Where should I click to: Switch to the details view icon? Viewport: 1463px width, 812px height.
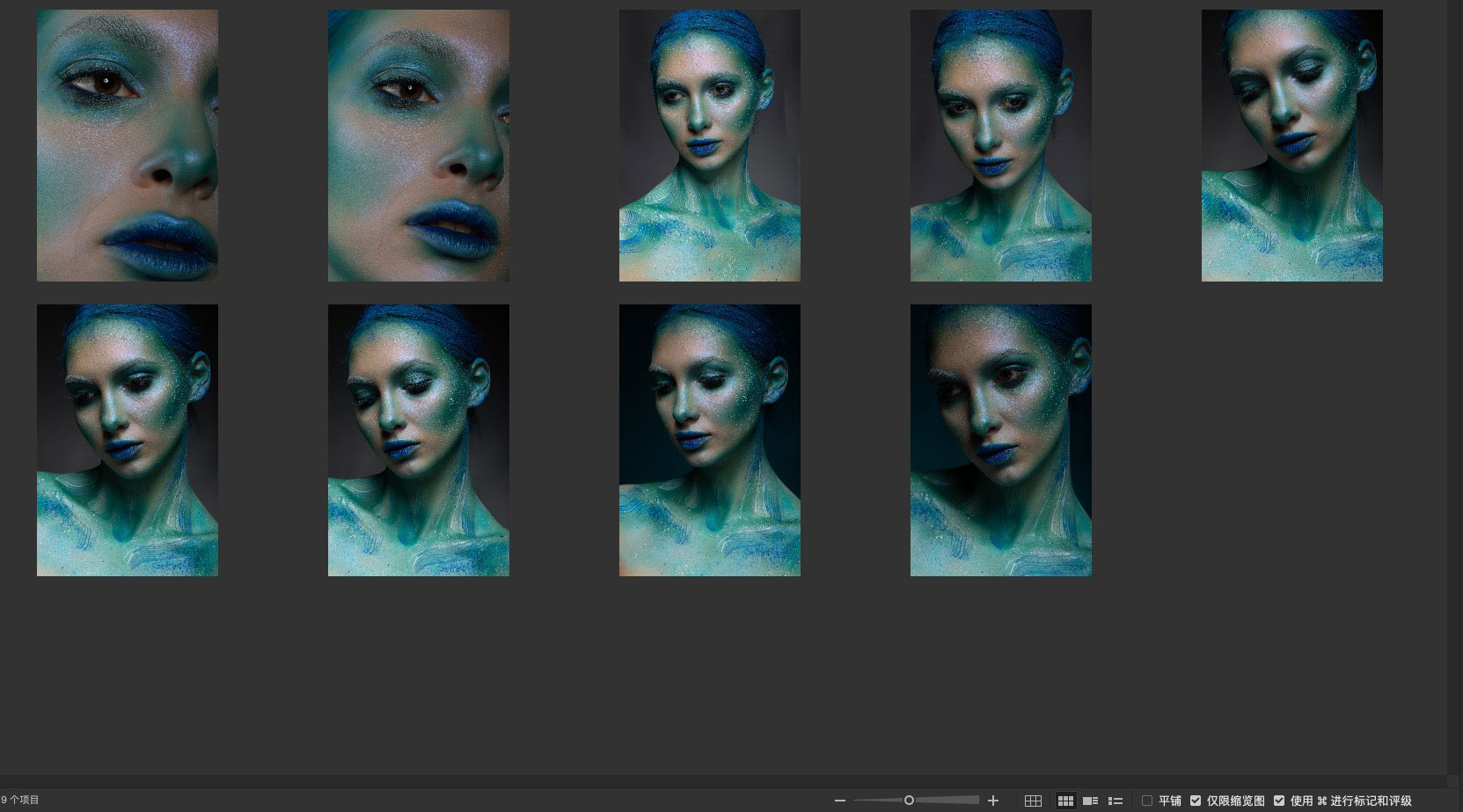[x=1090, y=801]
